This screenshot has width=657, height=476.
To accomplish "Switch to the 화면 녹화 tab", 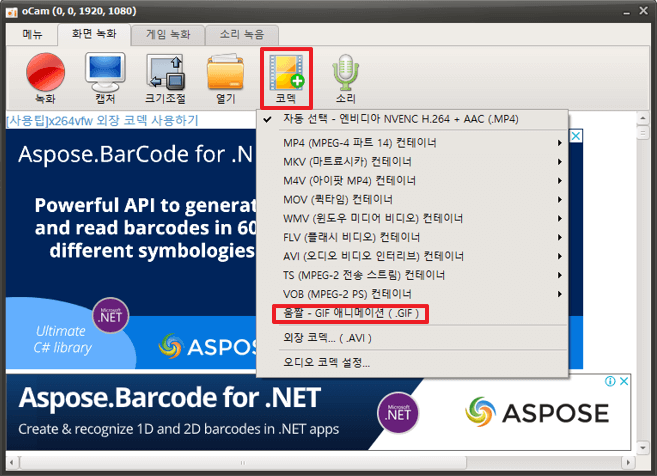I will (94, 34).
